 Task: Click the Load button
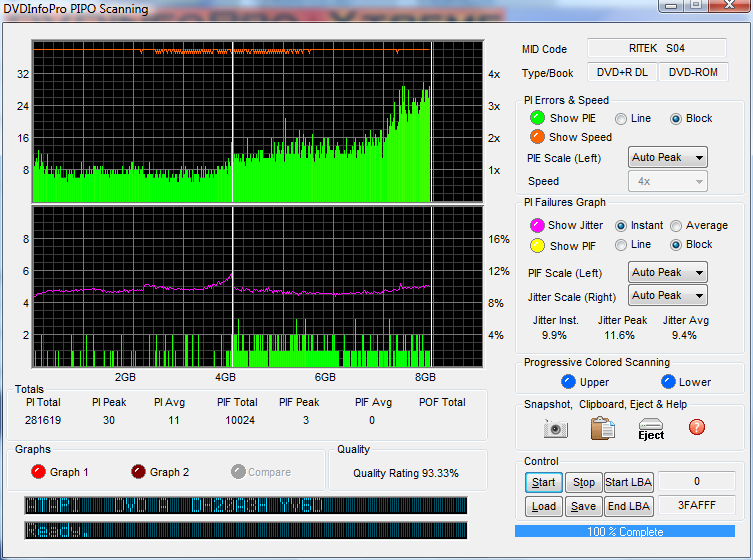point(544,506)
